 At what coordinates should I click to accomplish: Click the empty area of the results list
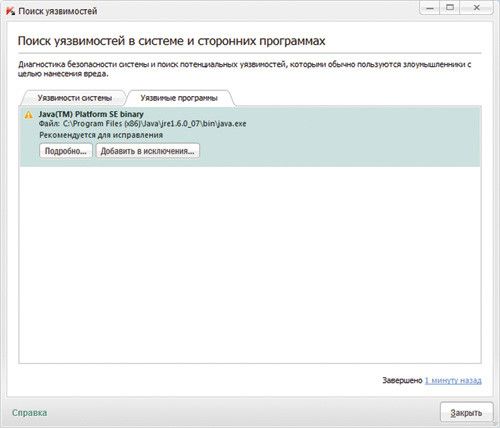pos(250,265)
